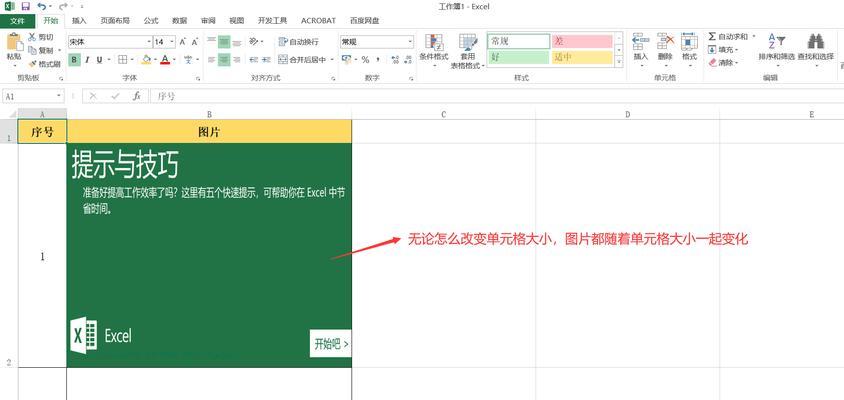Click Wrap Text (自动换行) button
The height and width of the screenshot is (400, 844).
299,41
